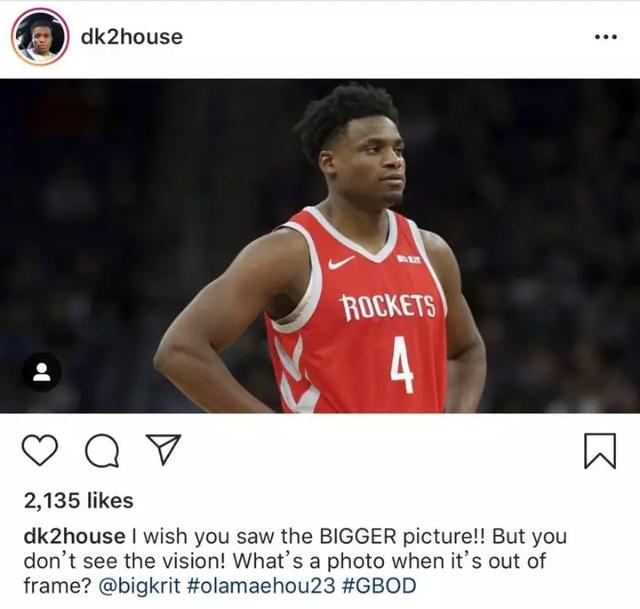This screenshot has width=640, height=609.
Task: Open comments via the speech bubble icon
Action: click(102, 451)
